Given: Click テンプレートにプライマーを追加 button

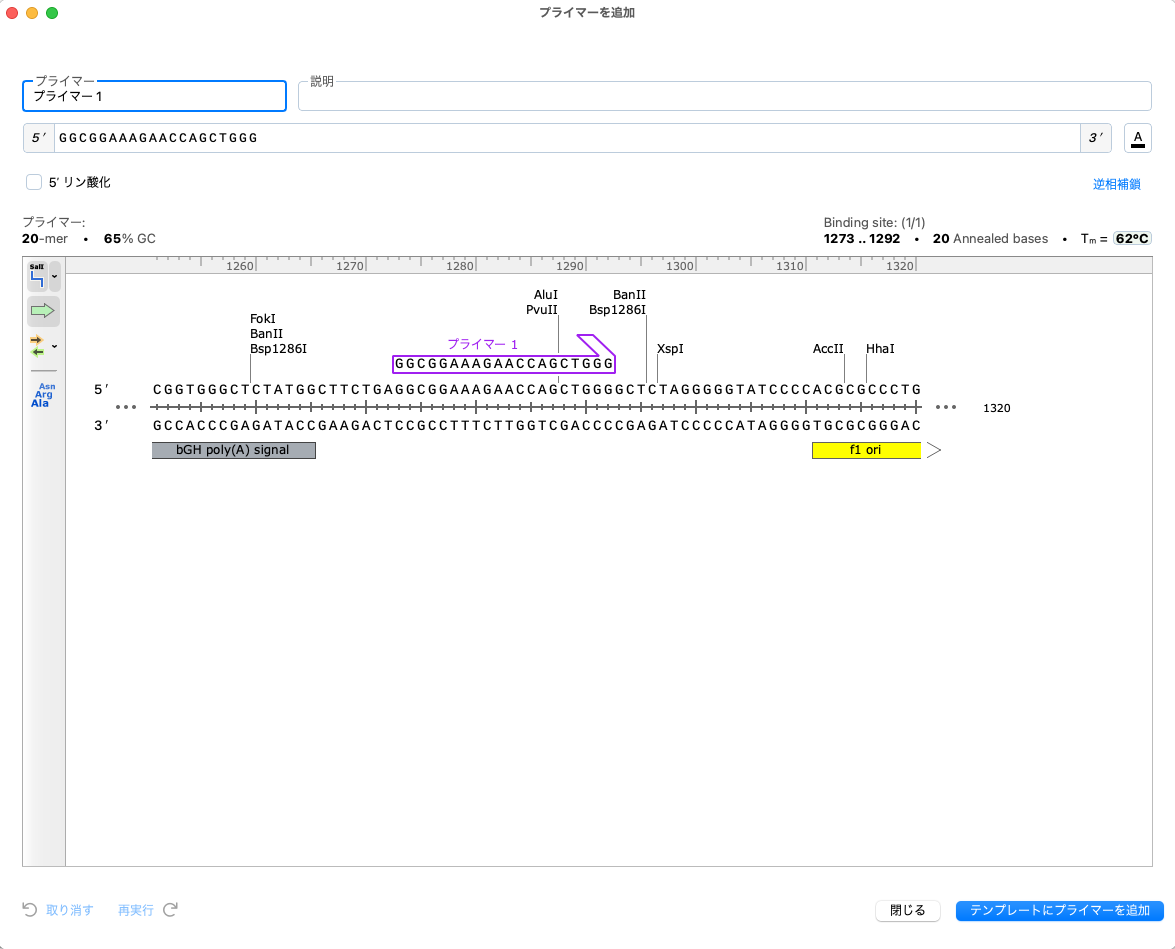Looking at the screenshot, I should point(1059,911).
